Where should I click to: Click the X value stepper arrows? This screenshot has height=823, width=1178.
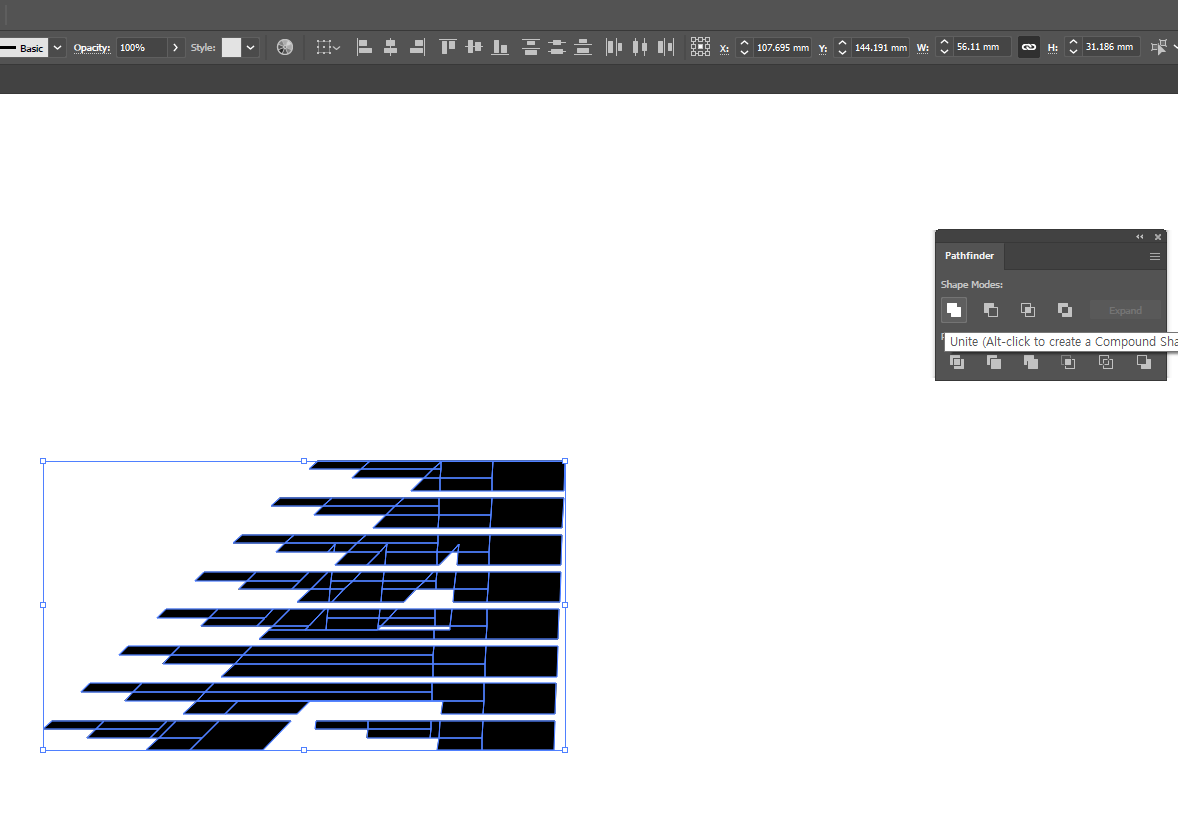(x=744, y=47)
